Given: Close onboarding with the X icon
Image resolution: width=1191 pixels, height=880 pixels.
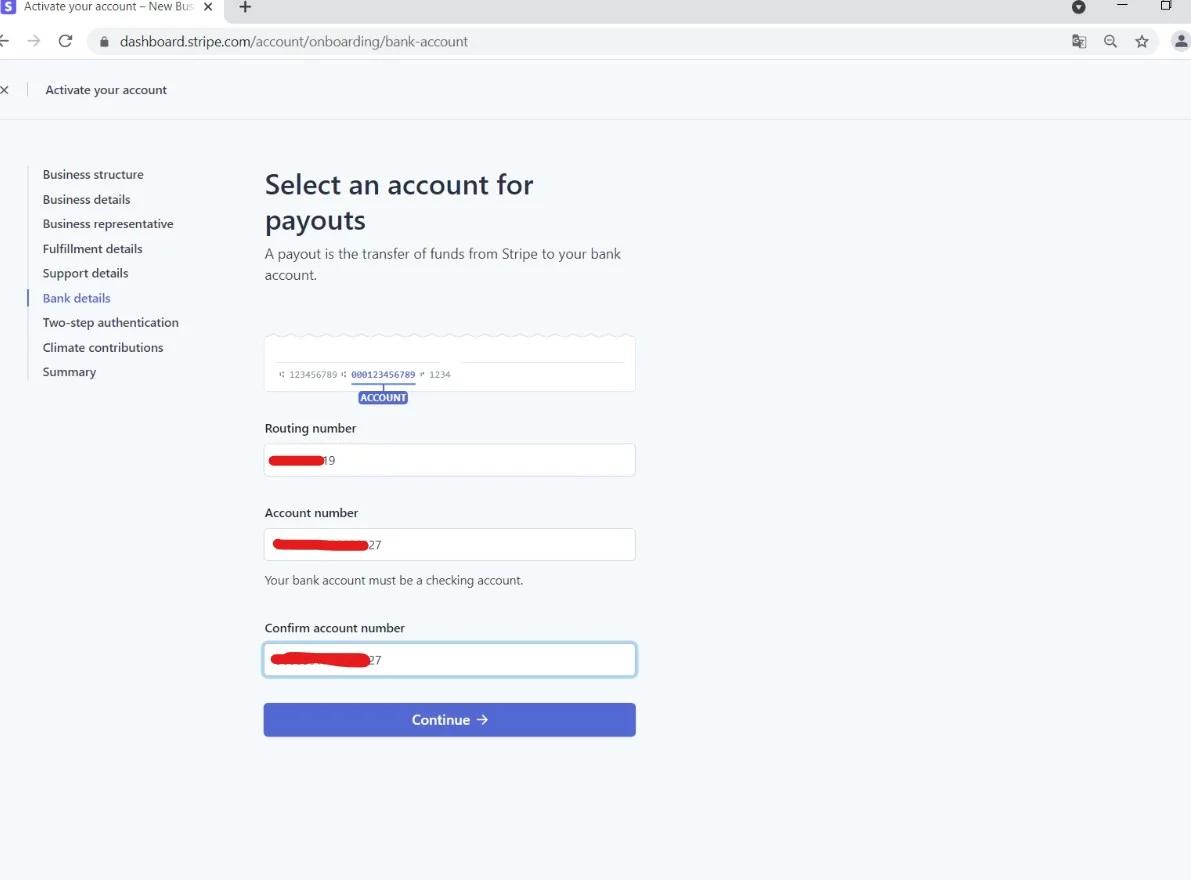Looking at the screenshot, I should point(5,90).
